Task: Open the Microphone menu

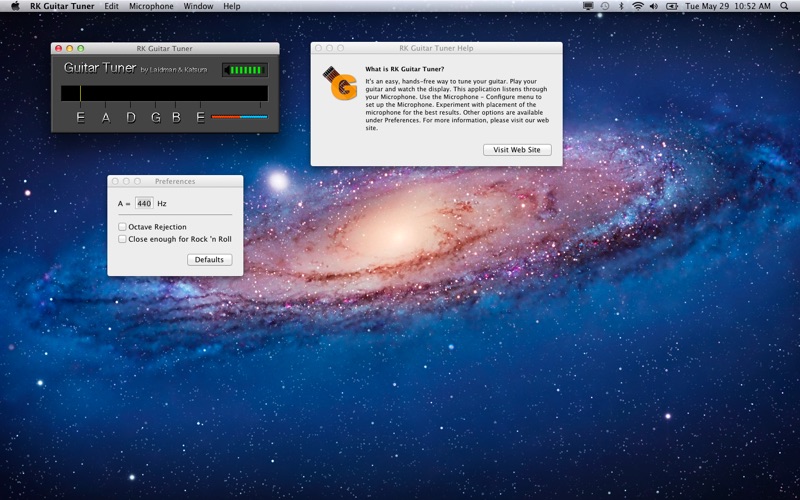Action: point(151,6)
